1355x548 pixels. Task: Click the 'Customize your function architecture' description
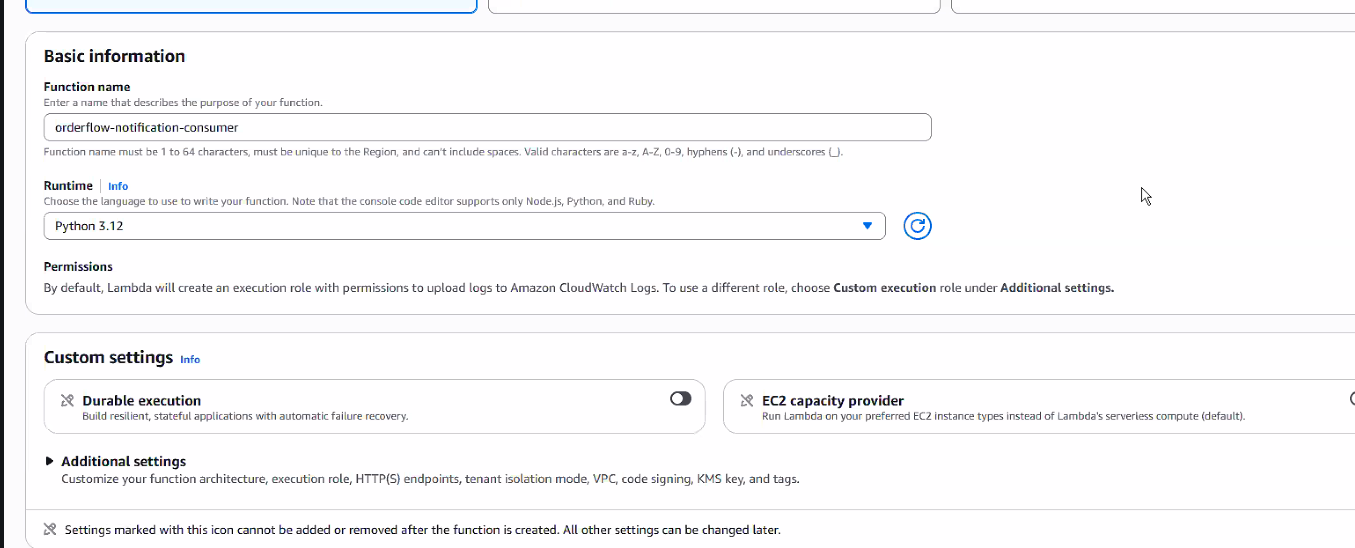430,479
